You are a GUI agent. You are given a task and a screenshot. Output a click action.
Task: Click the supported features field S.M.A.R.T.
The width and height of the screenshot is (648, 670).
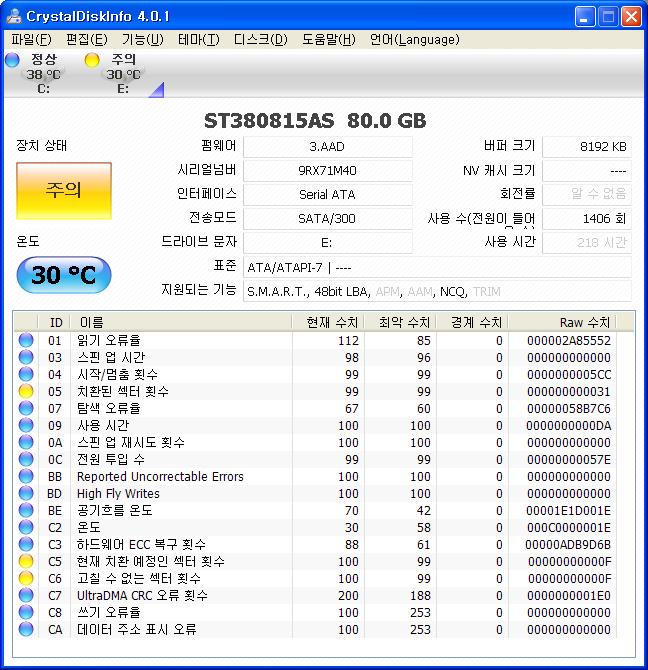(437, 291)
